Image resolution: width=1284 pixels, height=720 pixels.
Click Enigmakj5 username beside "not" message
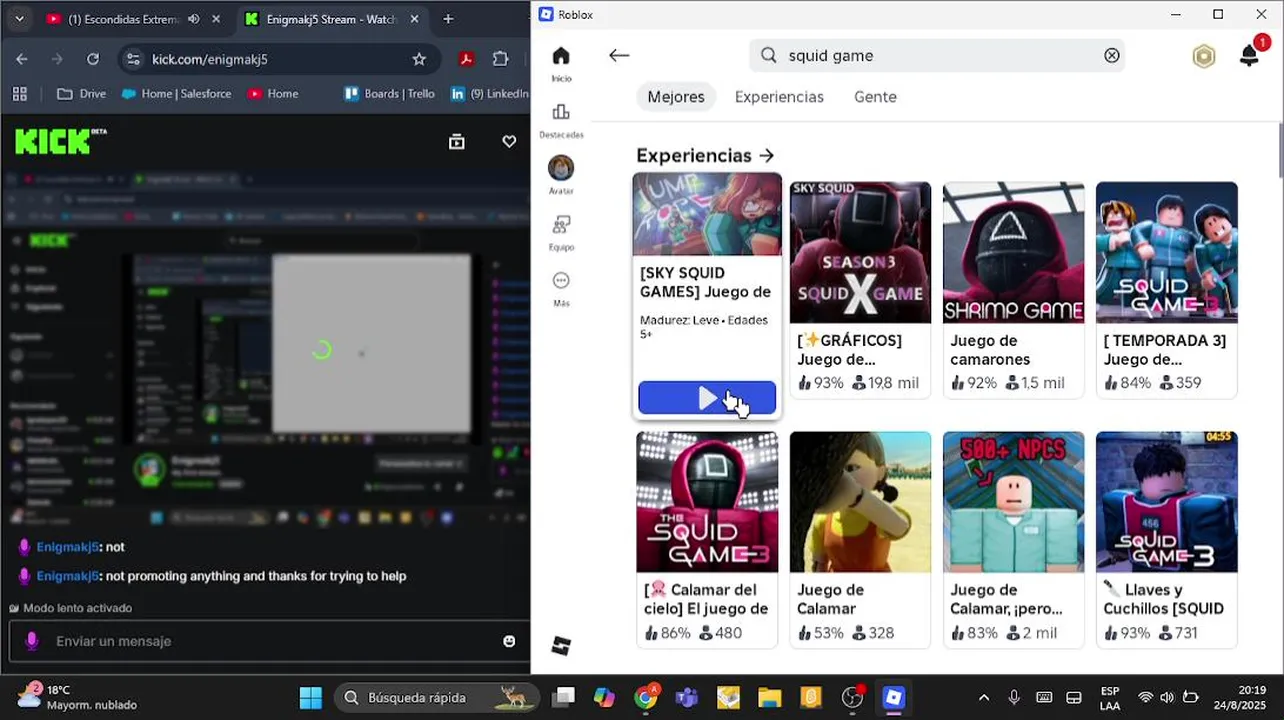point(68,547)
